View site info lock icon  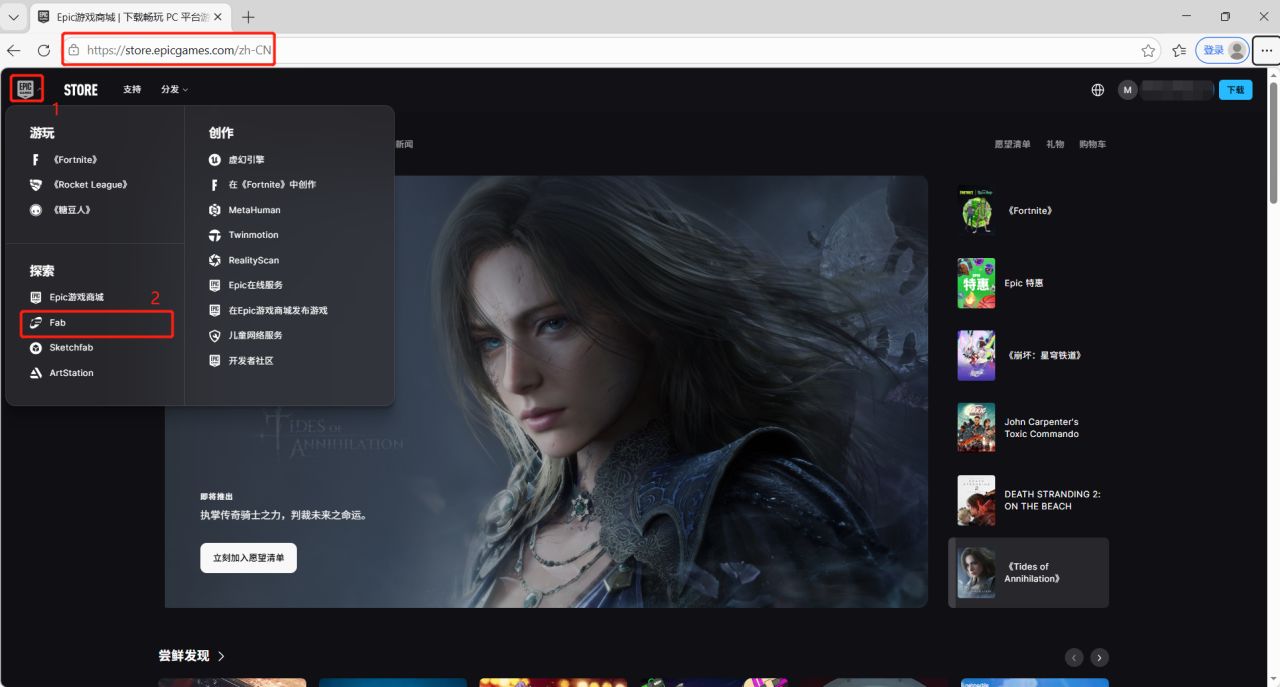73,50
